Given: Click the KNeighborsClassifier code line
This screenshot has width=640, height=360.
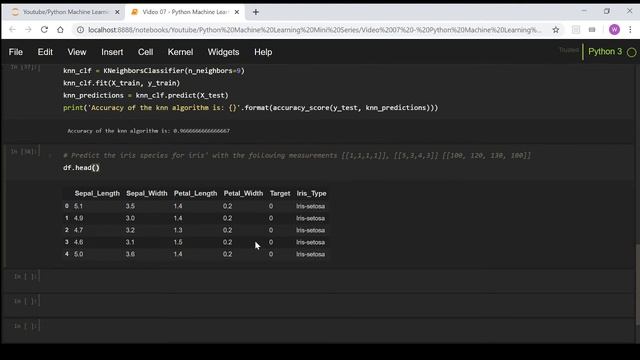Looking at the screenshot, I should [153, 71].
